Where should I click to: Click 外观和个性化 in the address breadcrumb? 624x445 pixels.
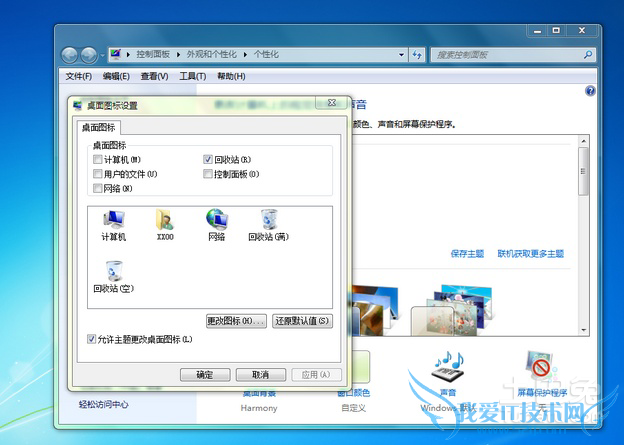tap(212, 54)
